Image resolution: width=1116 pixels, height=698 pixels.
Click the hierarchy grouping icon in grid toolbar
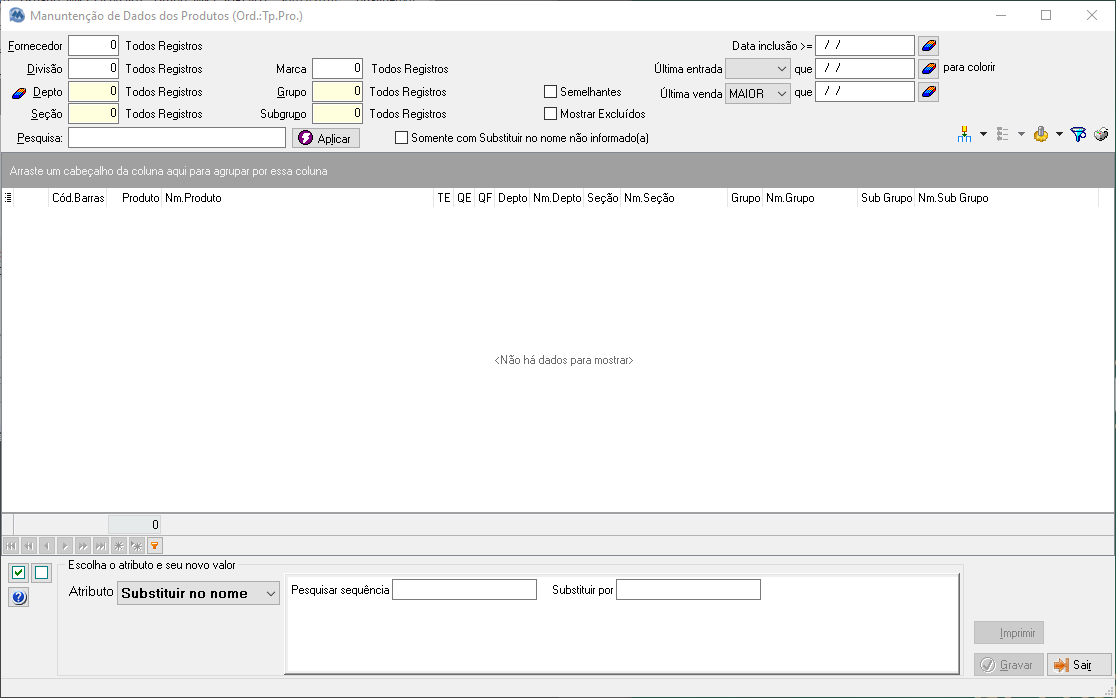[x=964, y=134]
